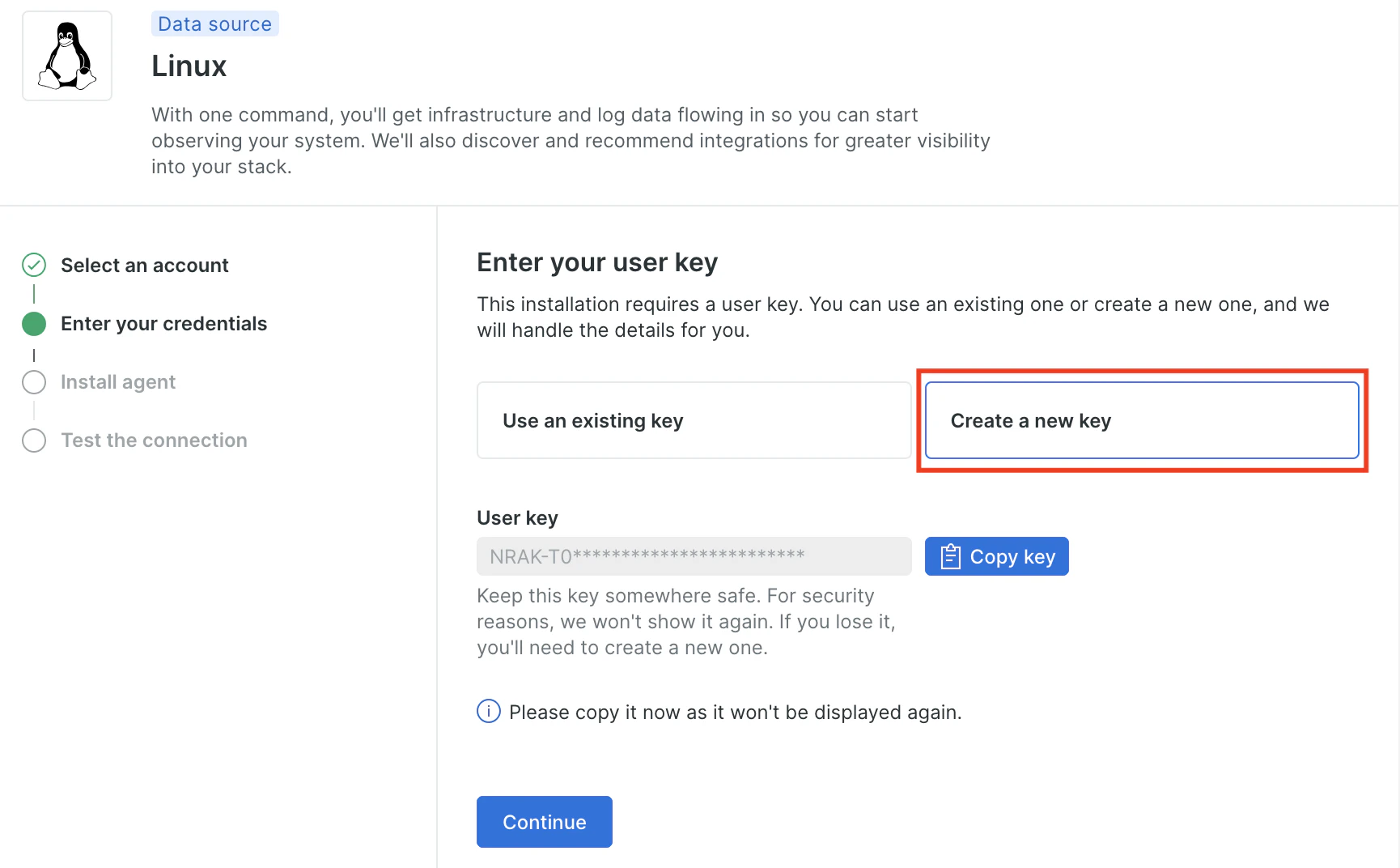
Task: Click the green checkmark beside Select an account
Action: tap(34, 265)
